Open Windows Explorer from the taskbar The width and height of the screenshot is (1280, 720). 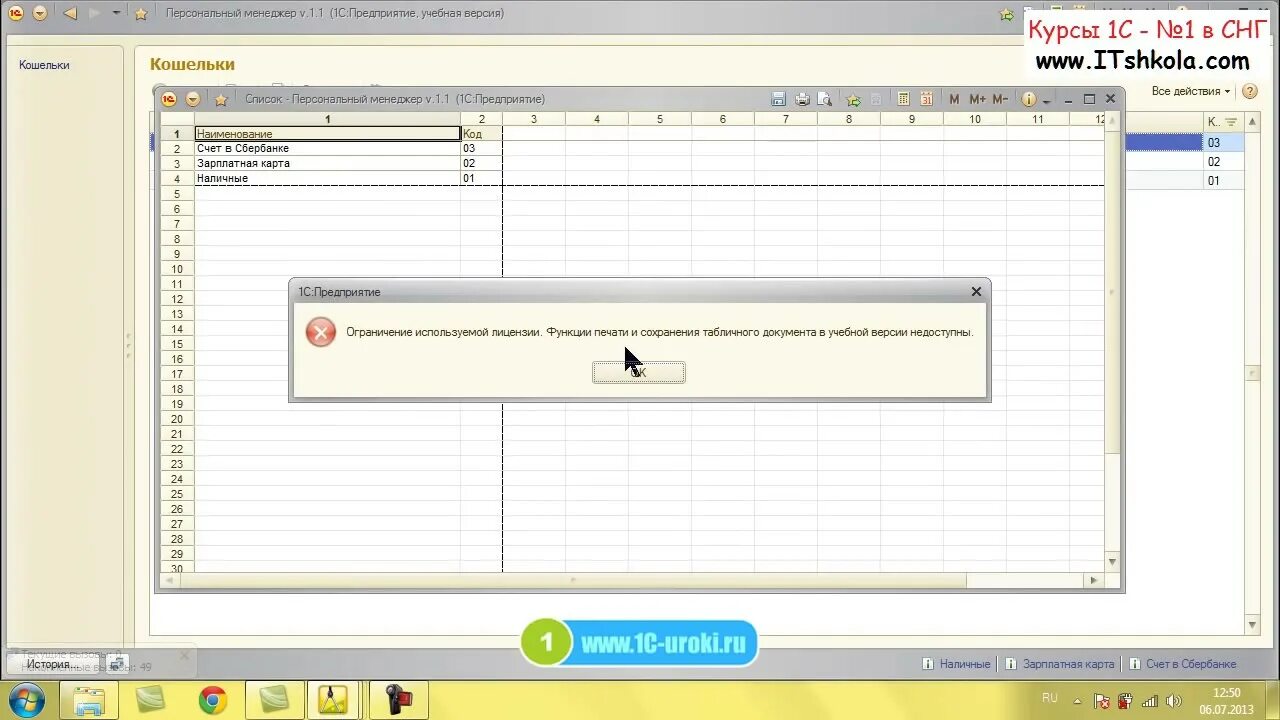89,700
